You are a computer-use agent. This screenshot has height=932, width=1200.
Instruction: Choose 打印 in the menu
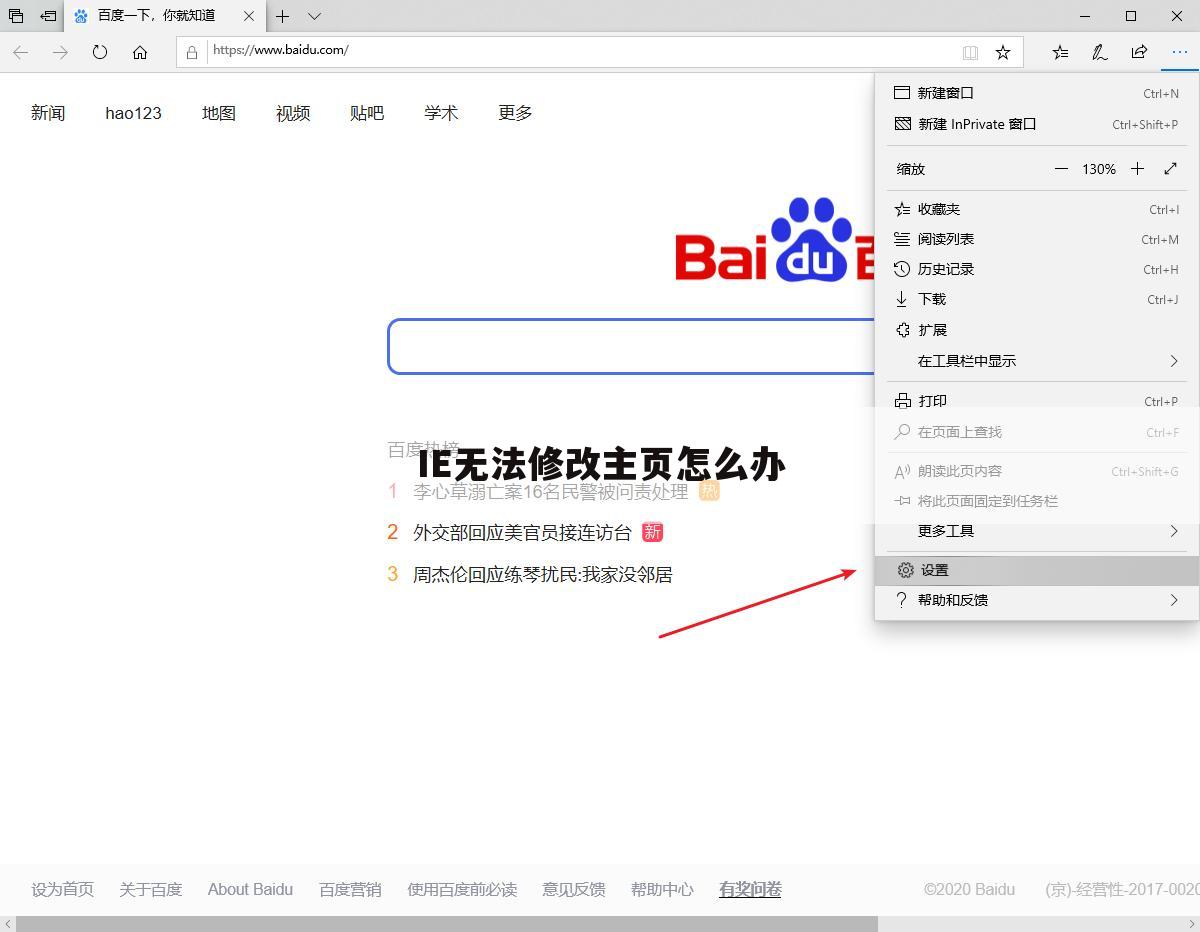[1037, 401]
